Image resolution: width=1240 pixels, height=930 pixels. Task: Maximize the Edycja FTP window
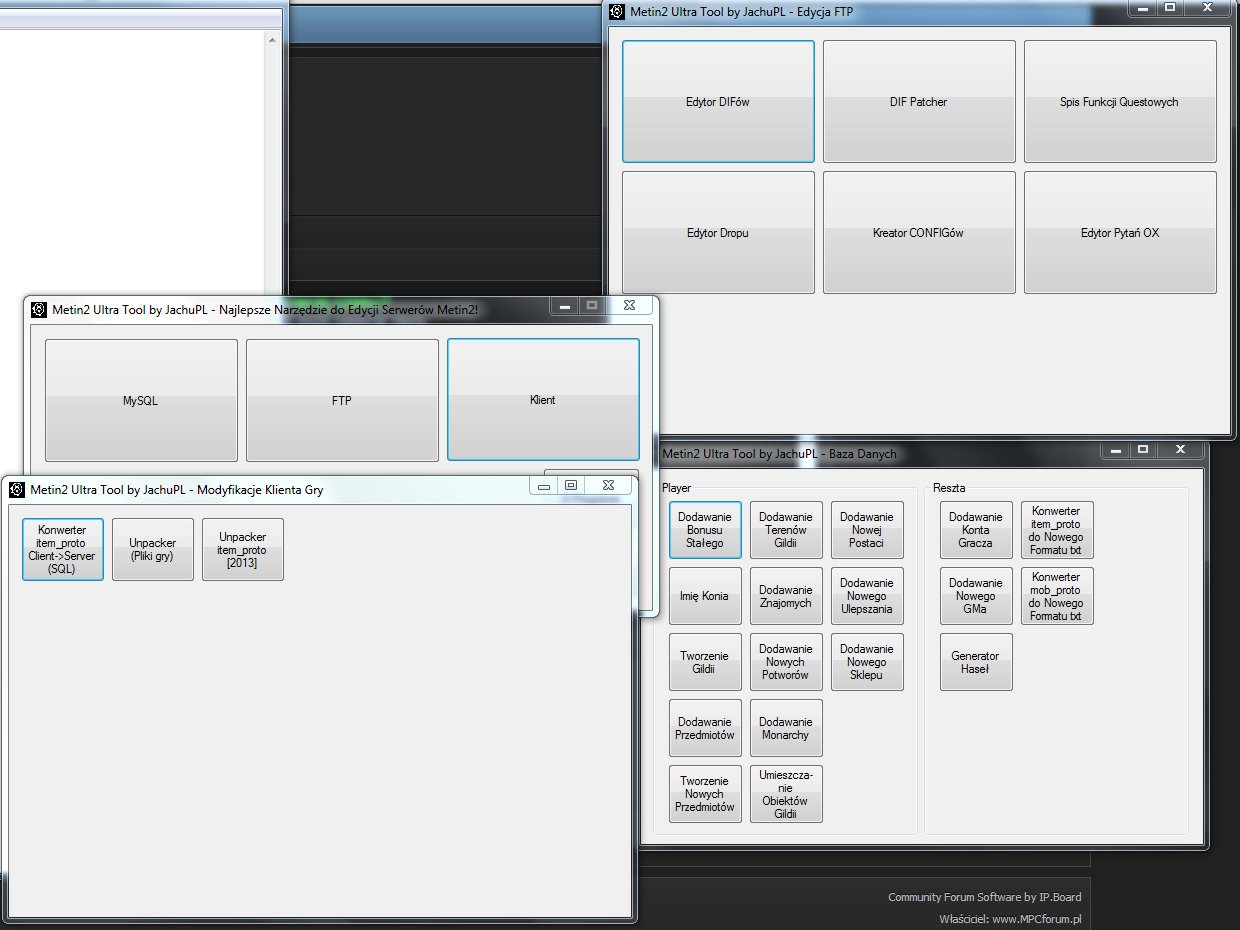pos(1170,7)
